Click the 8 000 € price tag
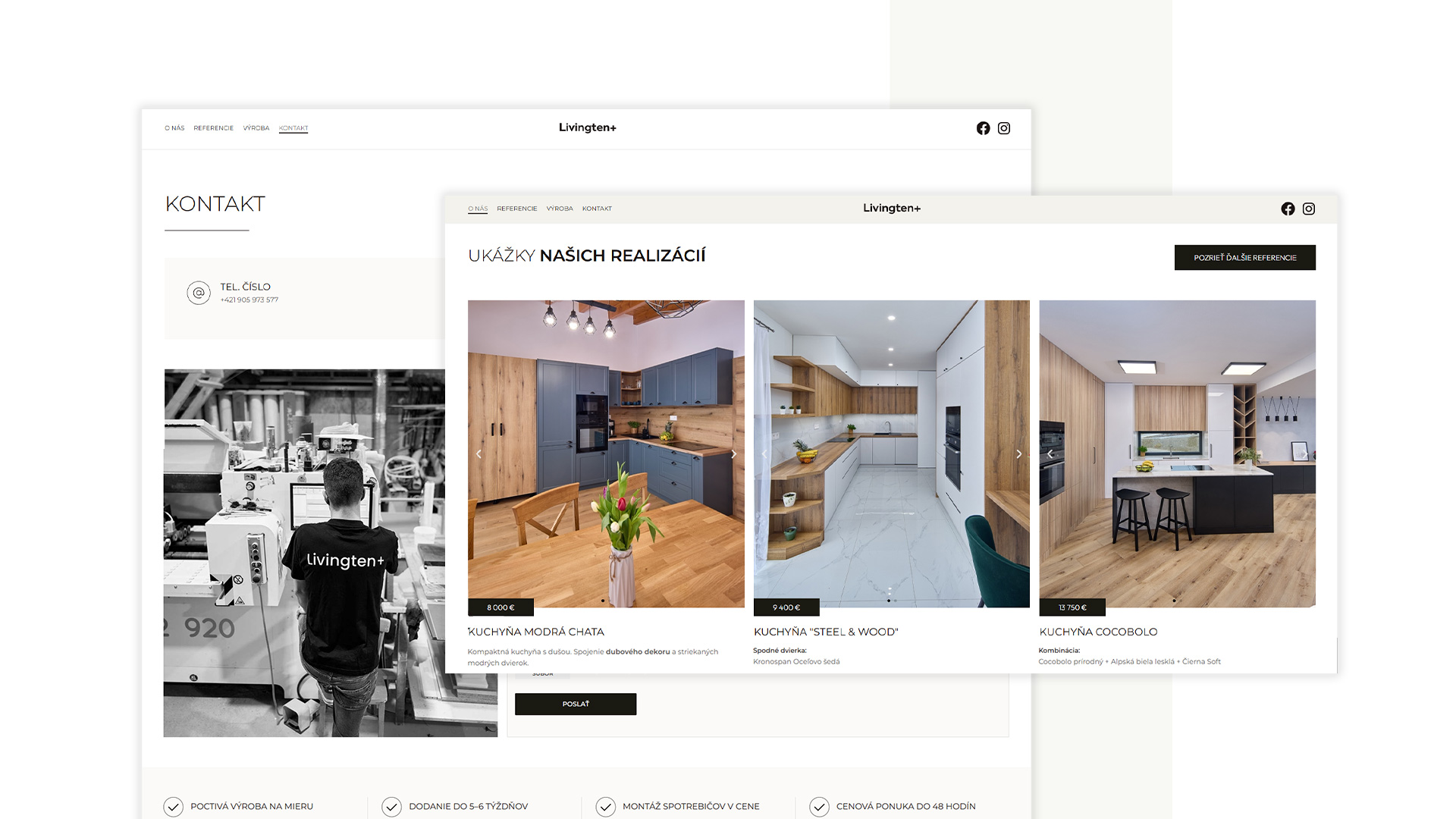 click(500, 607)
